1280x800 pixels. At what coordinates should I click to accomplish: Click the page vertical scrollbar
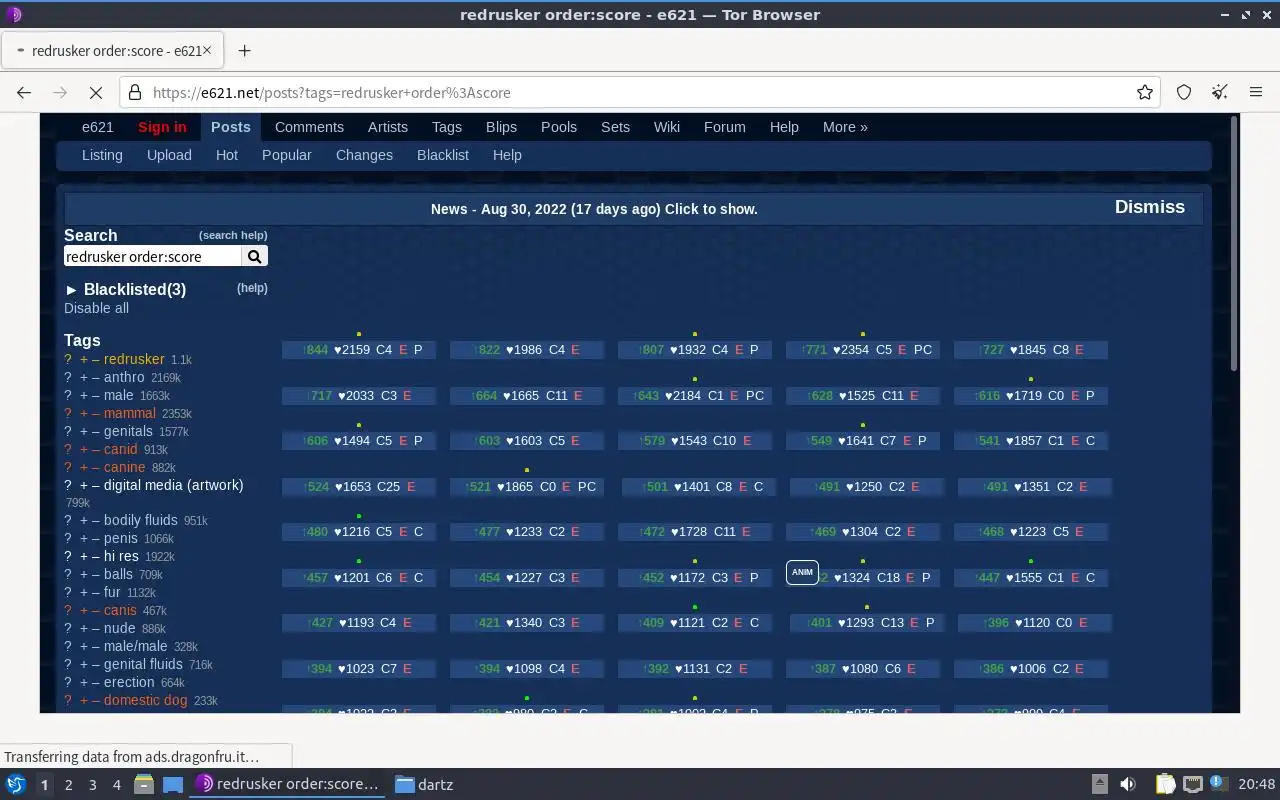tap(1234, 245)
